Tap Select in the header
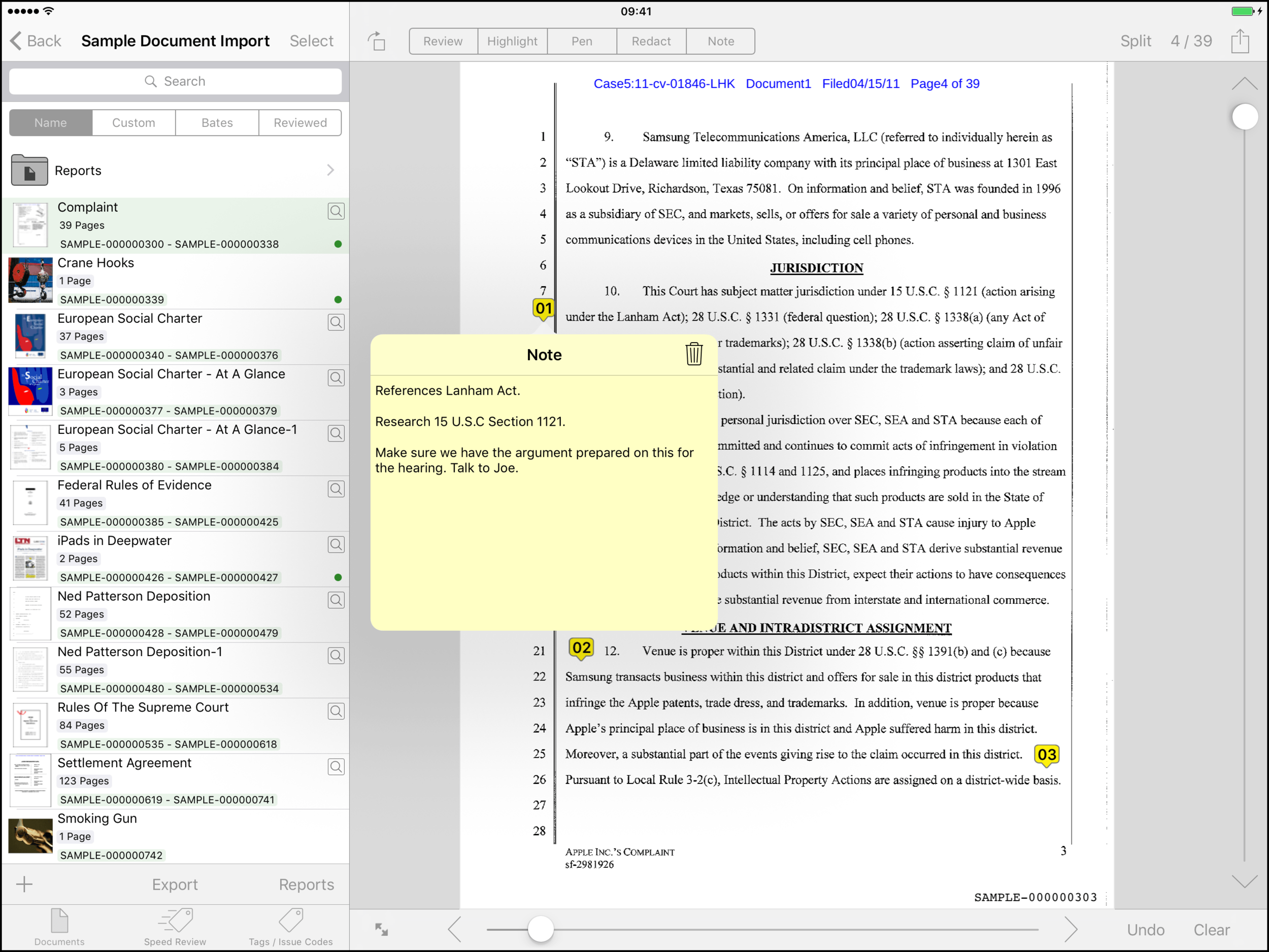 (x=311, y=41)
